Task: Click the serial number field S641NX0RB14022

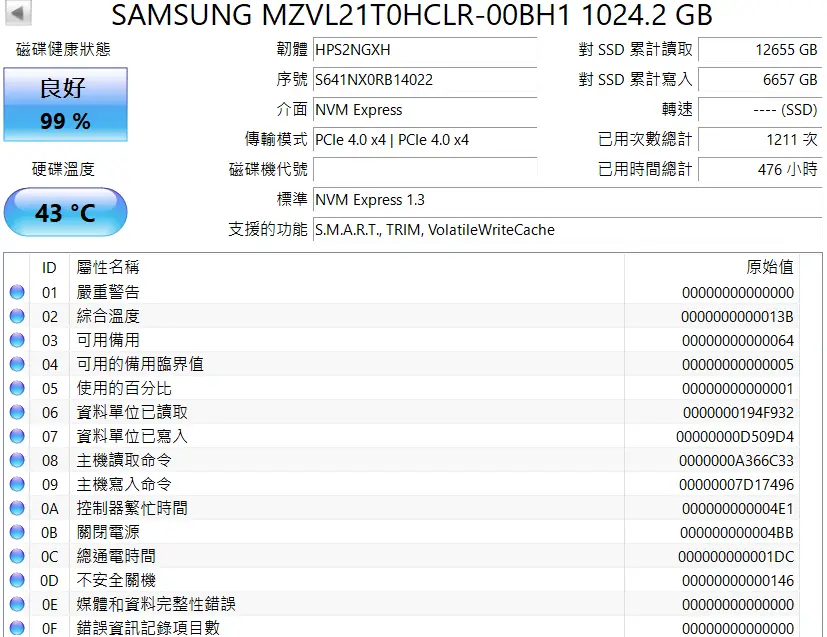Action: point(425,79)
